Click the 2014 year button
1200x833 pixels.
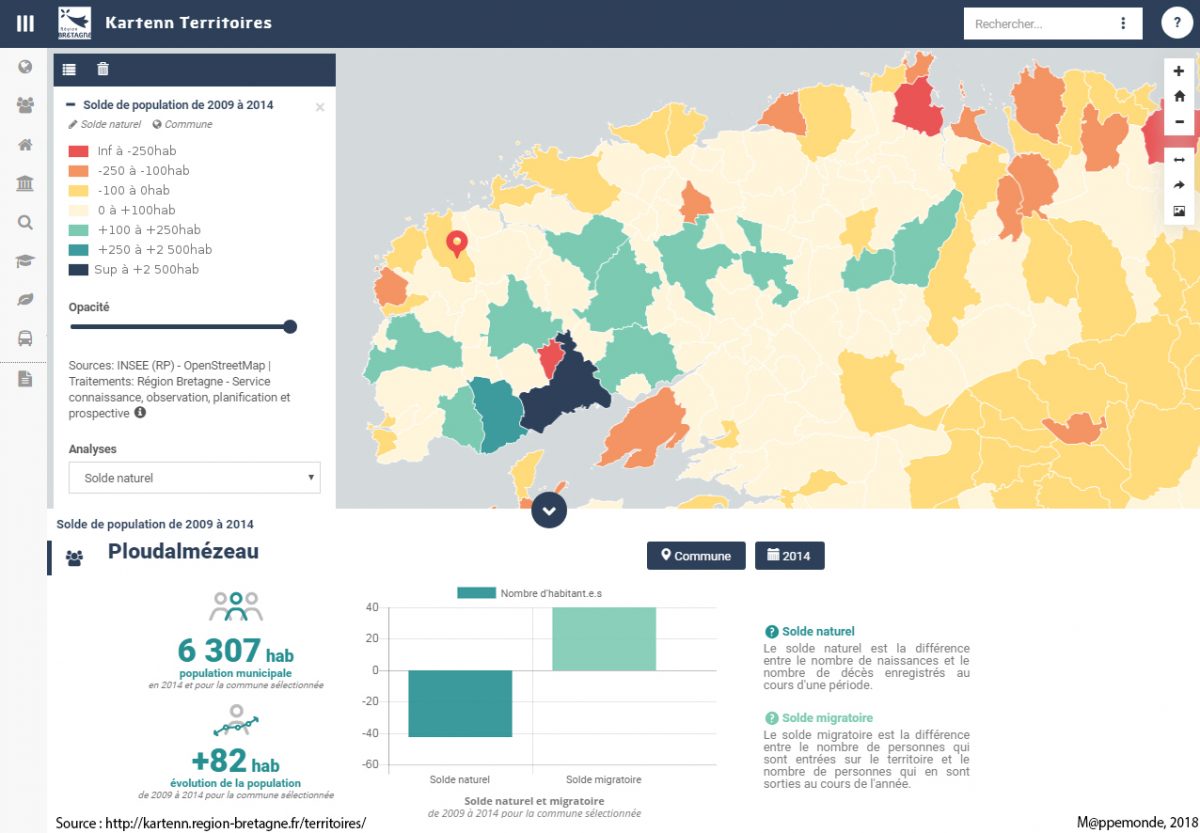click(x=789, y=556)
